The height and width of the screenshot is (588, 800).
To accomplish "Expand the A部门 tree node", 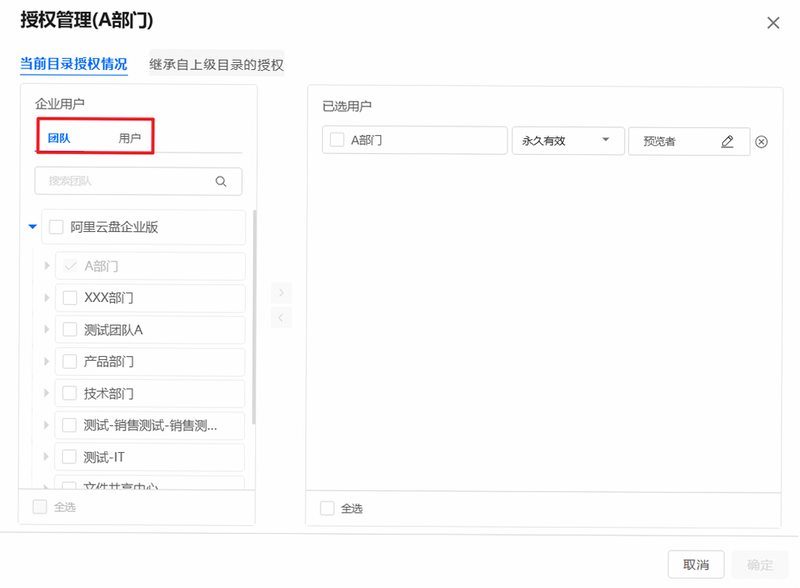I will 47,265.
